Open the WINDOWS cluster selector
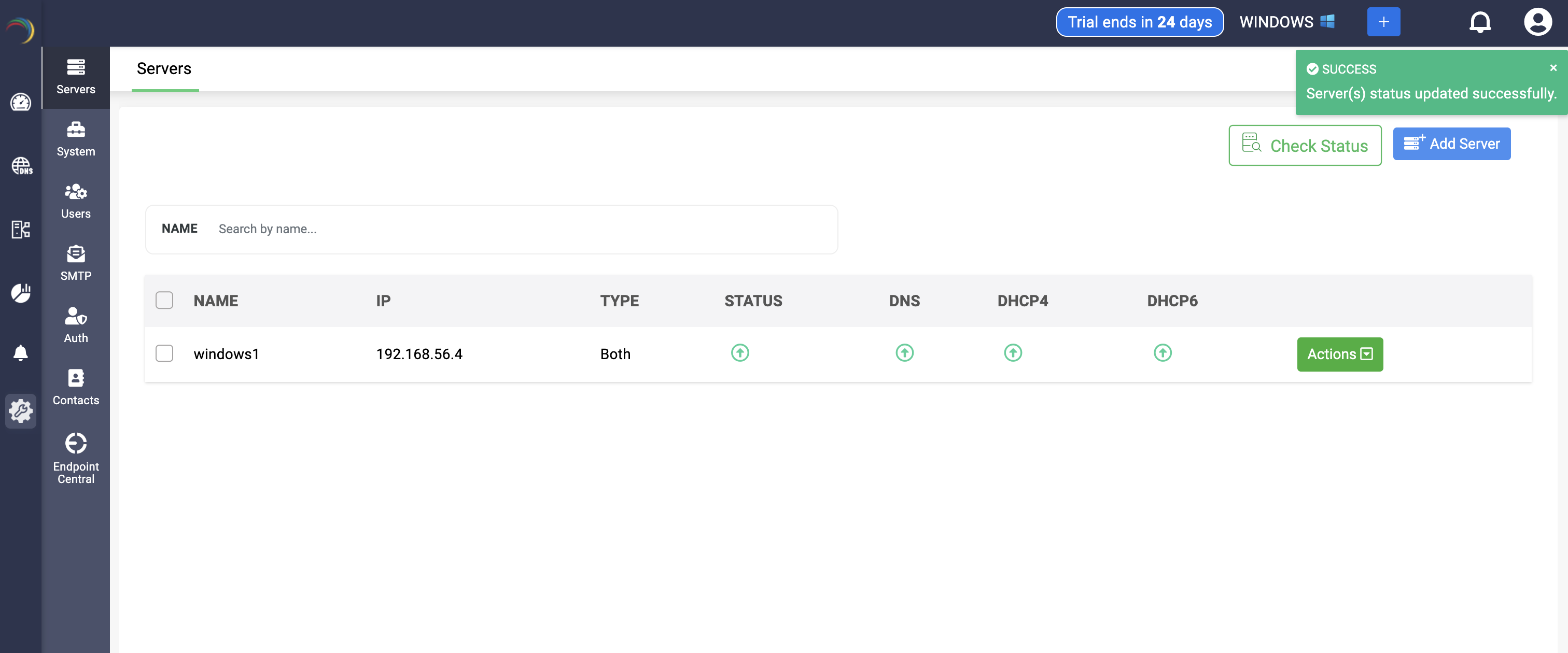The height and width of the screenshot is (653, 1568). click(1286, 22)
